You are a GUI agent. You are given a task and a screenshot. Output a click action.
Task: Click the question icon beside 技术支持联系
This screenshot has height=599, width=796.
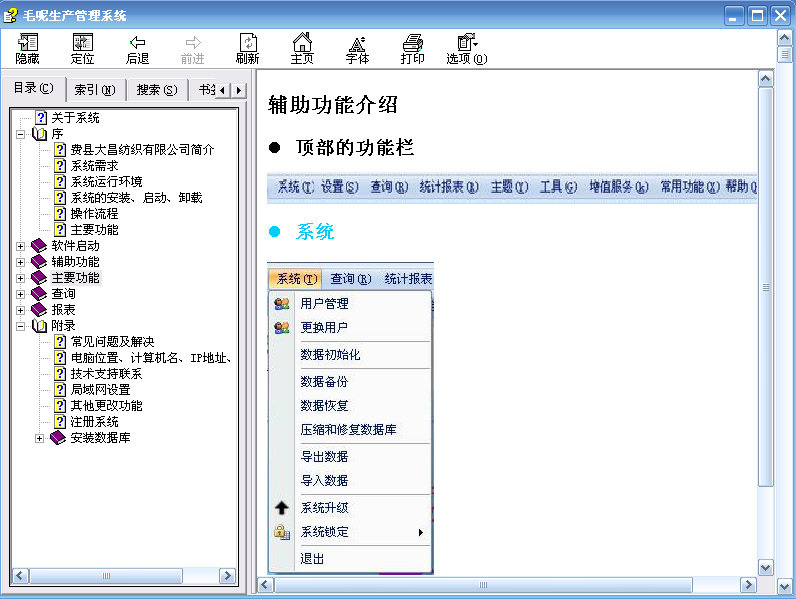coord(60,374)
